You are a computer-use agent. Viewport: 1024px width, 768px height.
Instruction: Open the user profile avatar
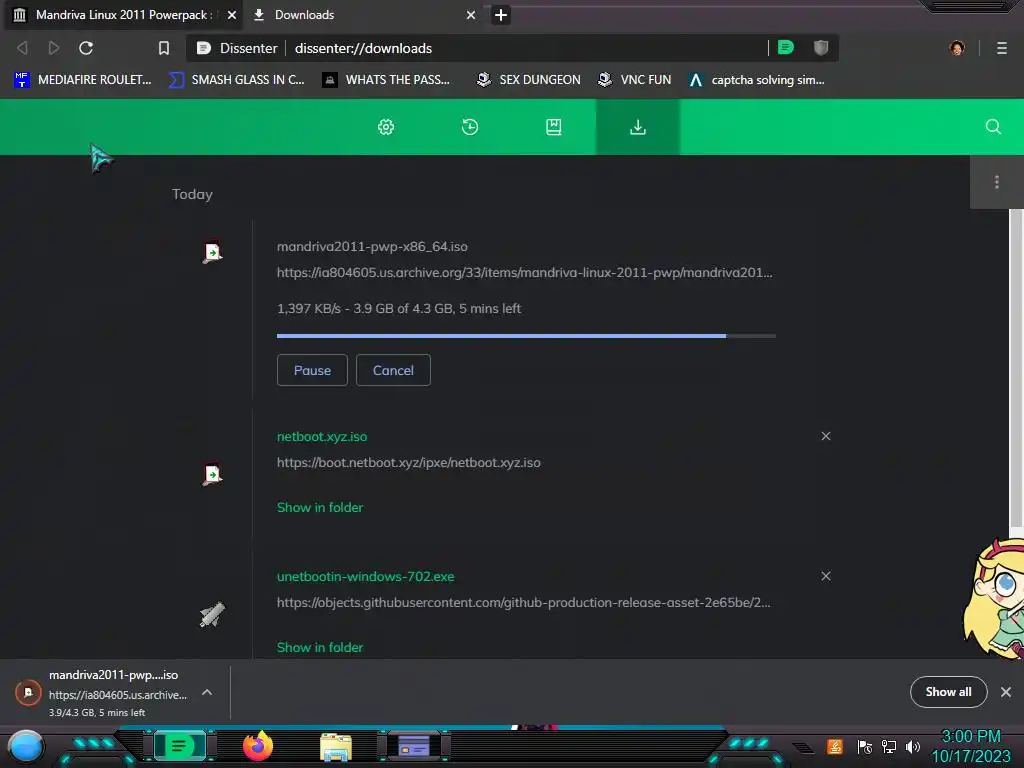coord(957,48)
